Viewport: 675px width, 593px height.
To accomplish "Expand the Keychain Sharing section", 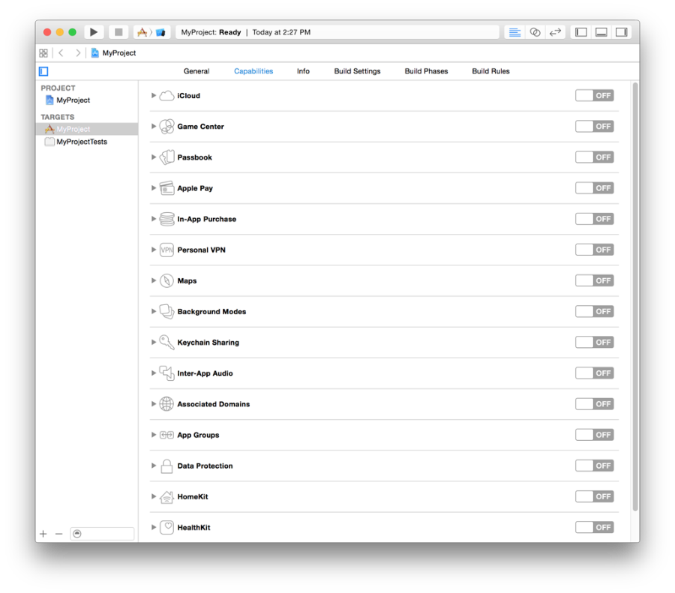I will [154, 343].
